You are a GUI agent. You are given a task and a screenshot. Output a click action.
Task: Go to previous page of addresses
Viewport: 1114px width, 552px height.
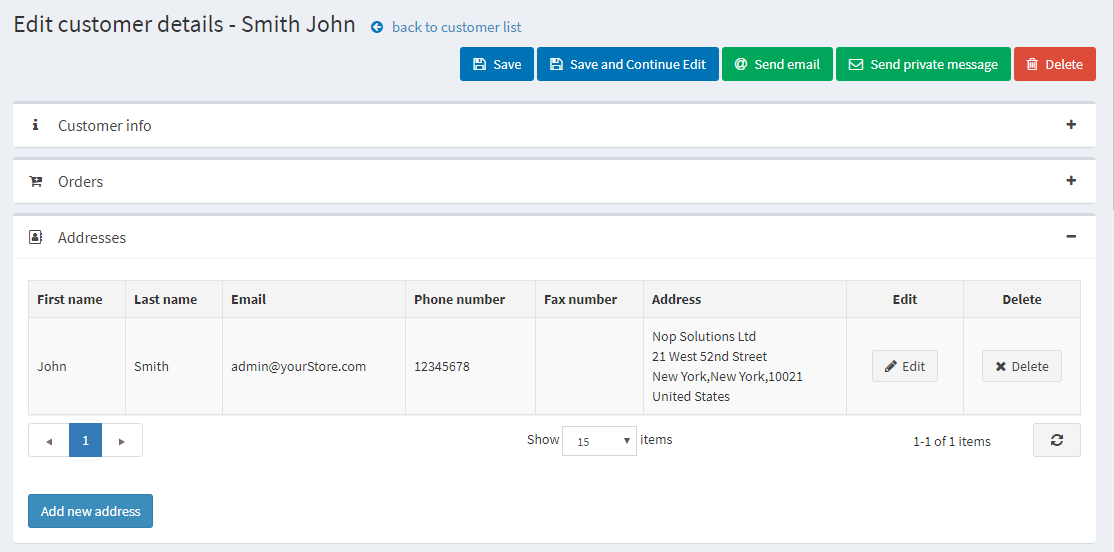pos(49,440)
